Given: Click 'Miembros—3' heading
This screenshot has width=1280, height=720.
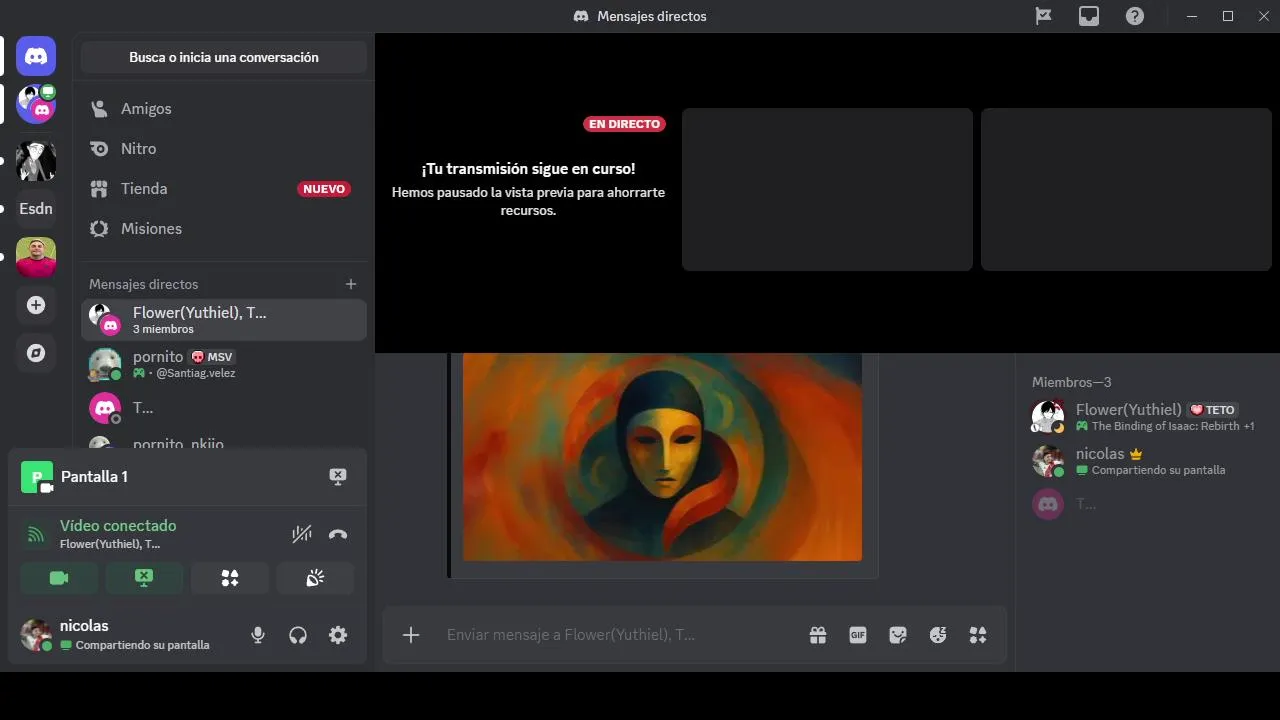Looking at the screenshot, I should (1072, 382).
